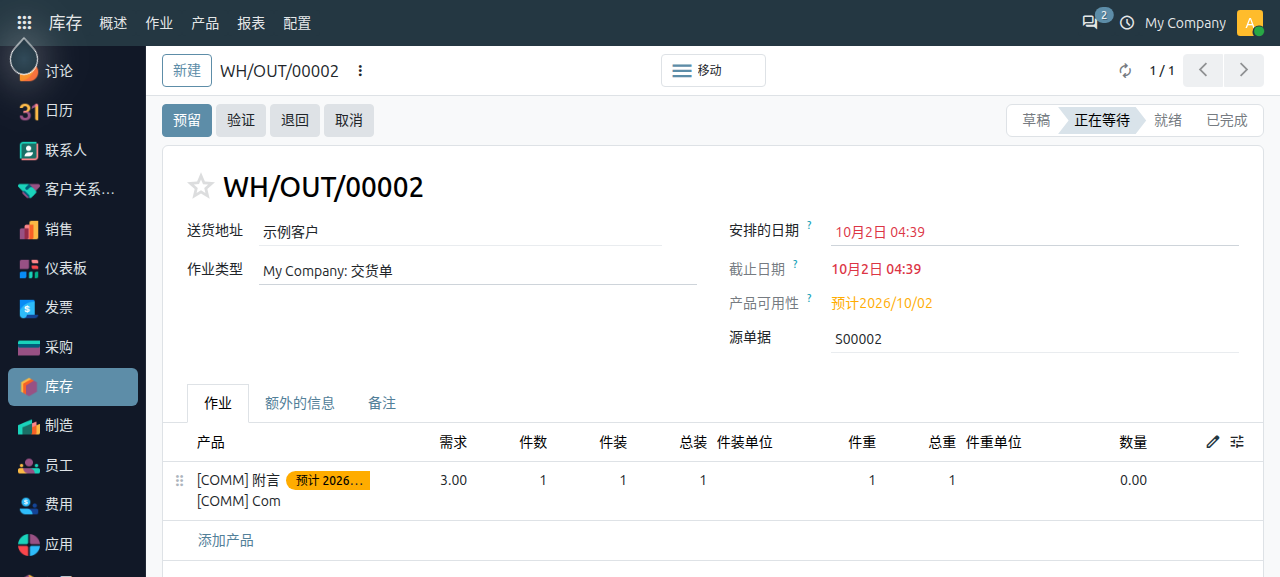Screen dimensions: 1280x577
Task: Open the column settings sliders icon
Action: point(1237,442)
